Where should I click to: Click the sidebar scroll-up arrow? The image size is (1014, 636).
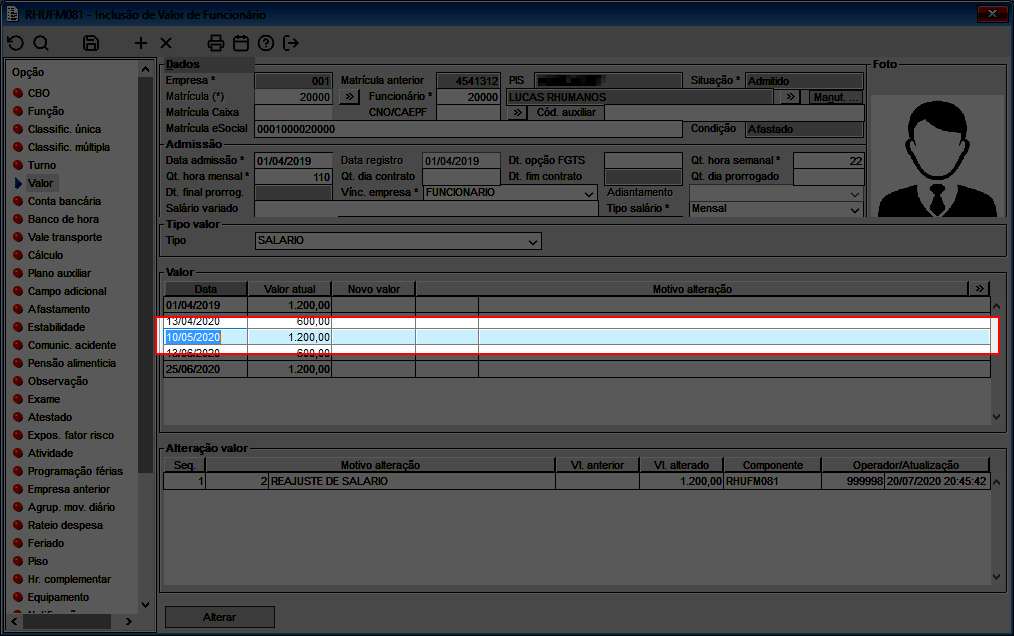click(x=146, y=69)
